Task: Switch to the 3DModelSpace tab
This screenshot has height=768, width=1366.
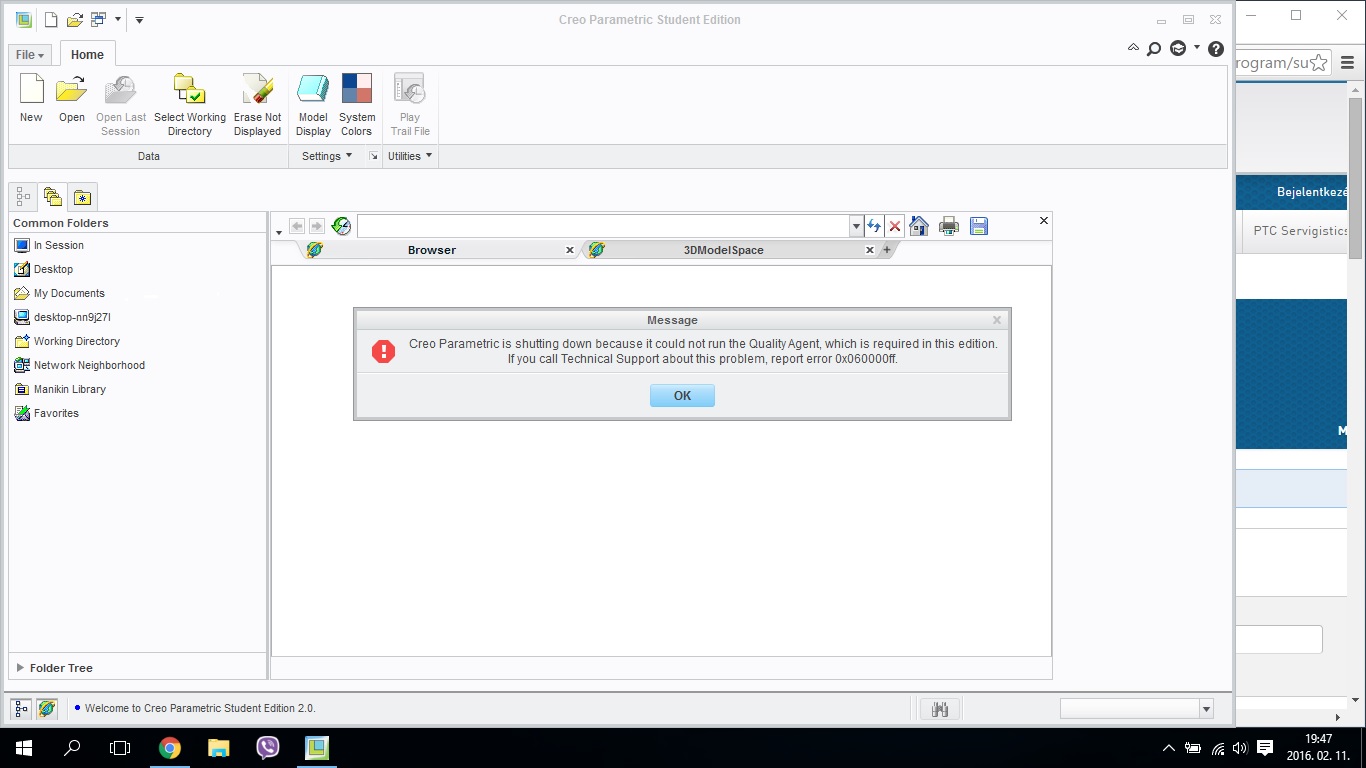Action: [723, 250]
